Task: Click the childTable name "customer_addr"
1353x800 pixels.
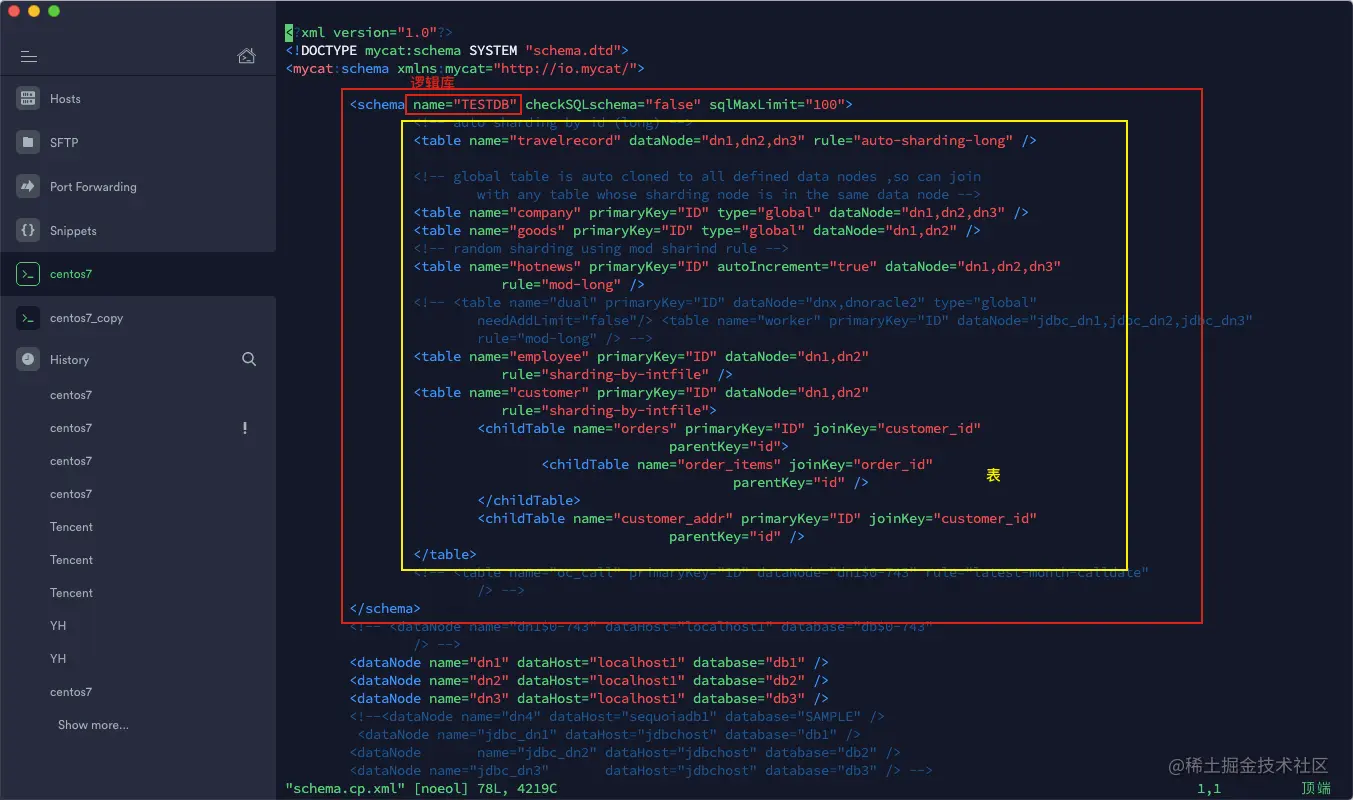Action: click(x=677, y=518)
